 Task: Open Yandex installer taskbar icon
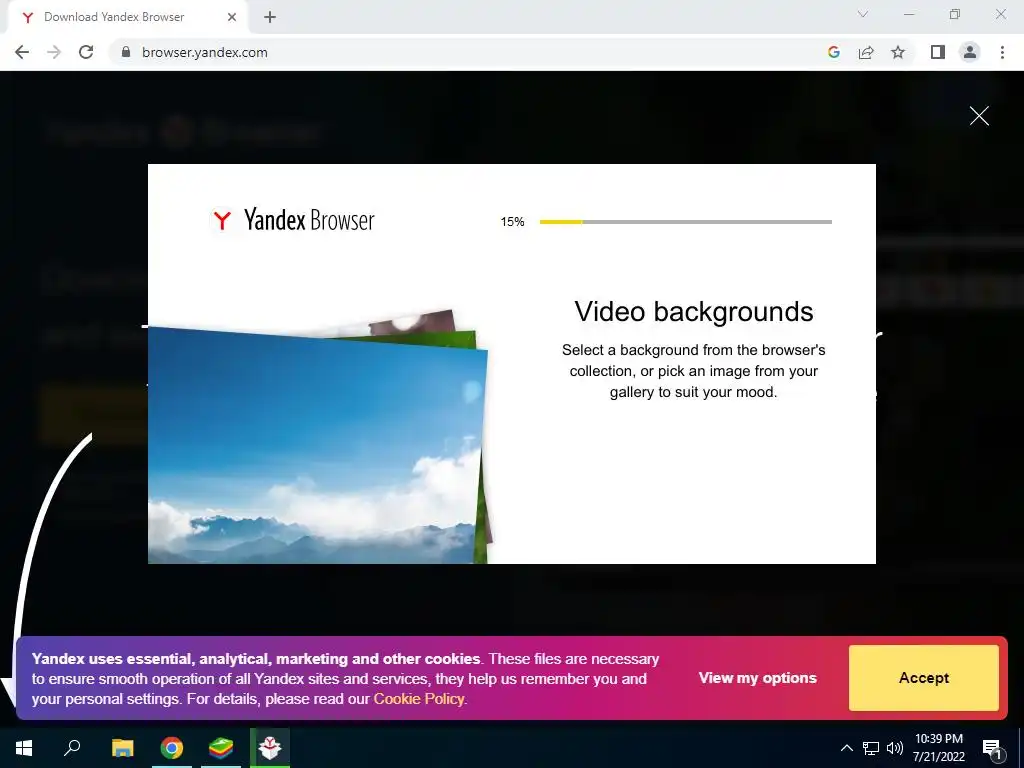270,748
